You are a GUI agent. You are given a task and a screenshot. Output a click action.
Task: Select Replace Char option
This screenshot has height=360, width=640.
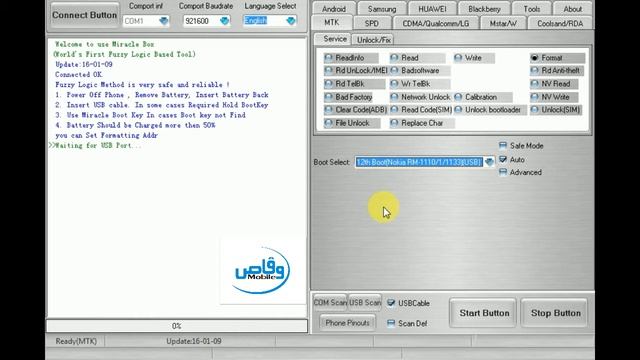422,123
